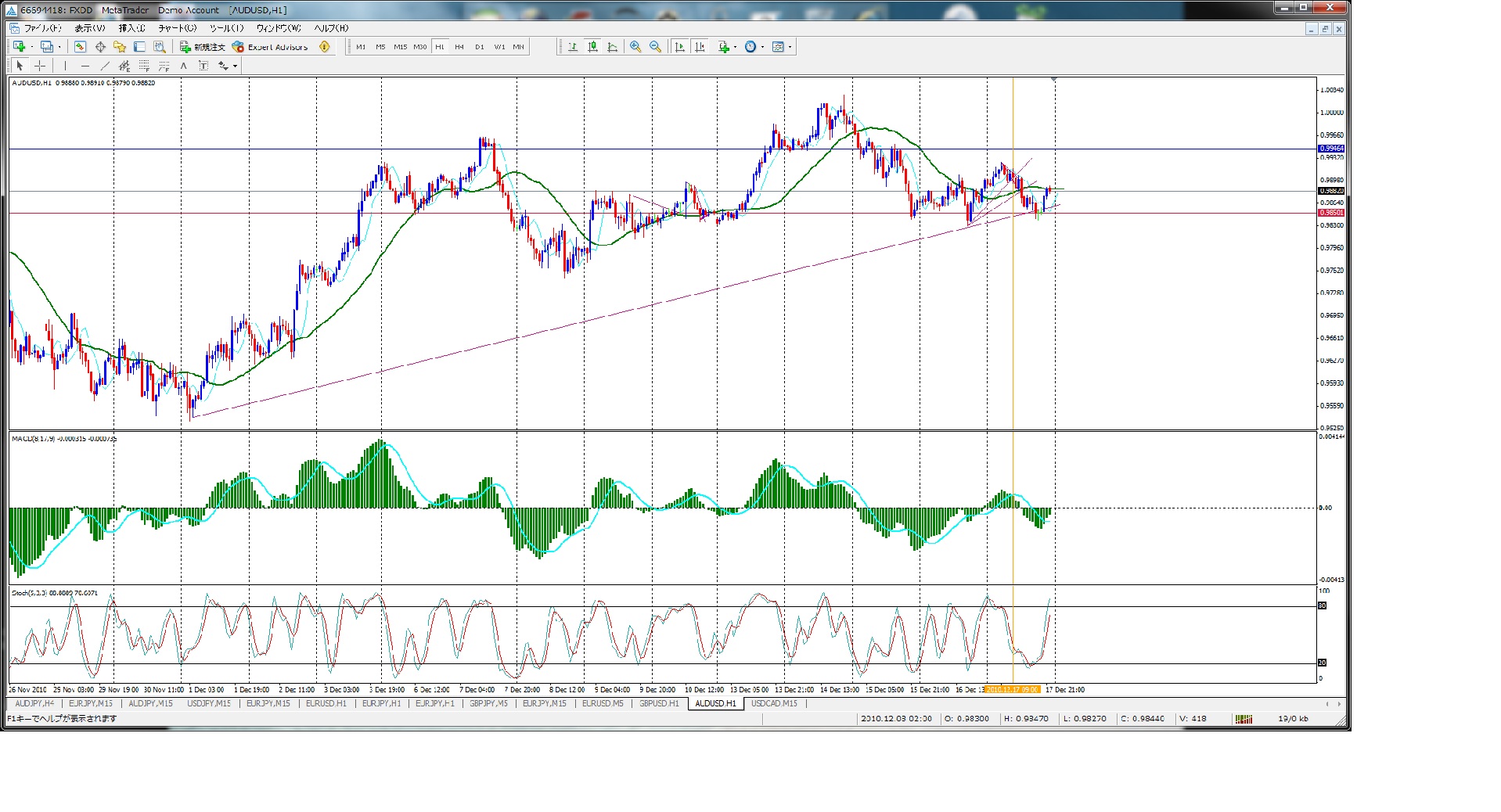Expand the chart templates dropdown
The image size is (1501, 812).
(x=790, y=47)
